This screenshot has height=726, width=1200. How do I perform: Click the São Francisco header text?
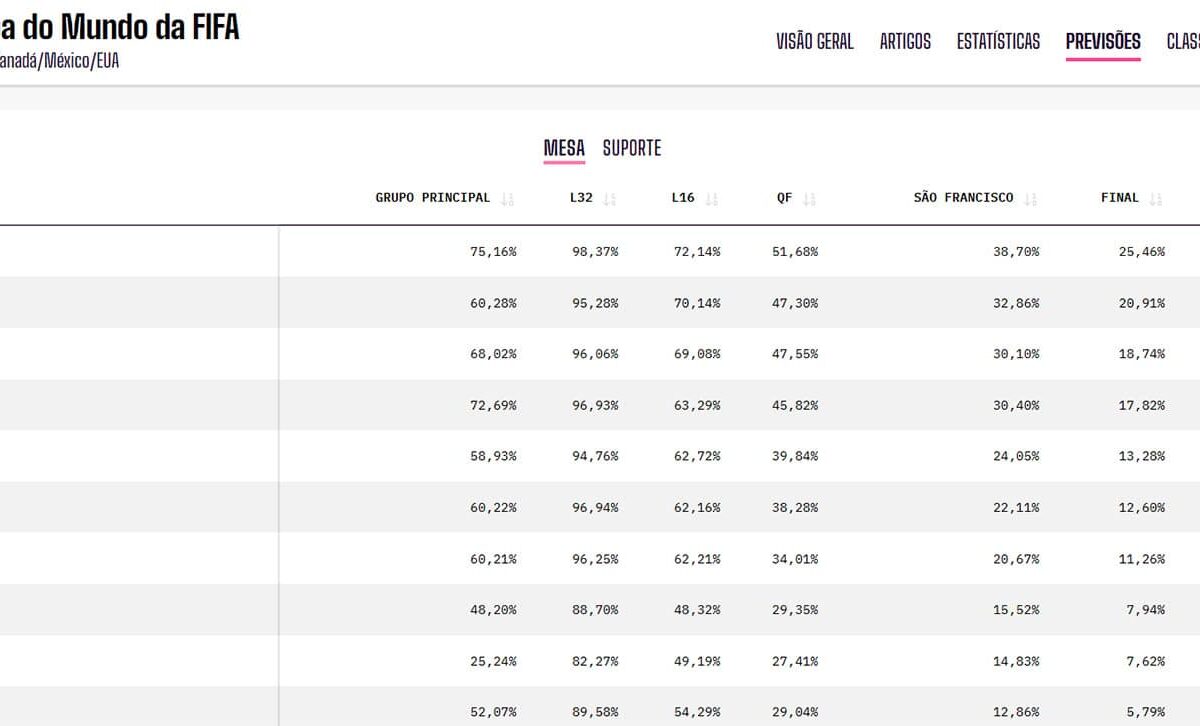[963, 198]
